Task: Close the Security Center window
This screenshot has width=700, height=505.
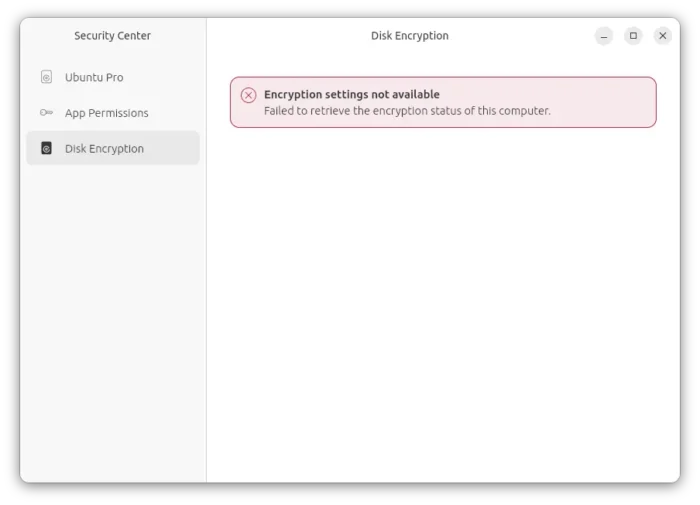Action: [662, 36]
